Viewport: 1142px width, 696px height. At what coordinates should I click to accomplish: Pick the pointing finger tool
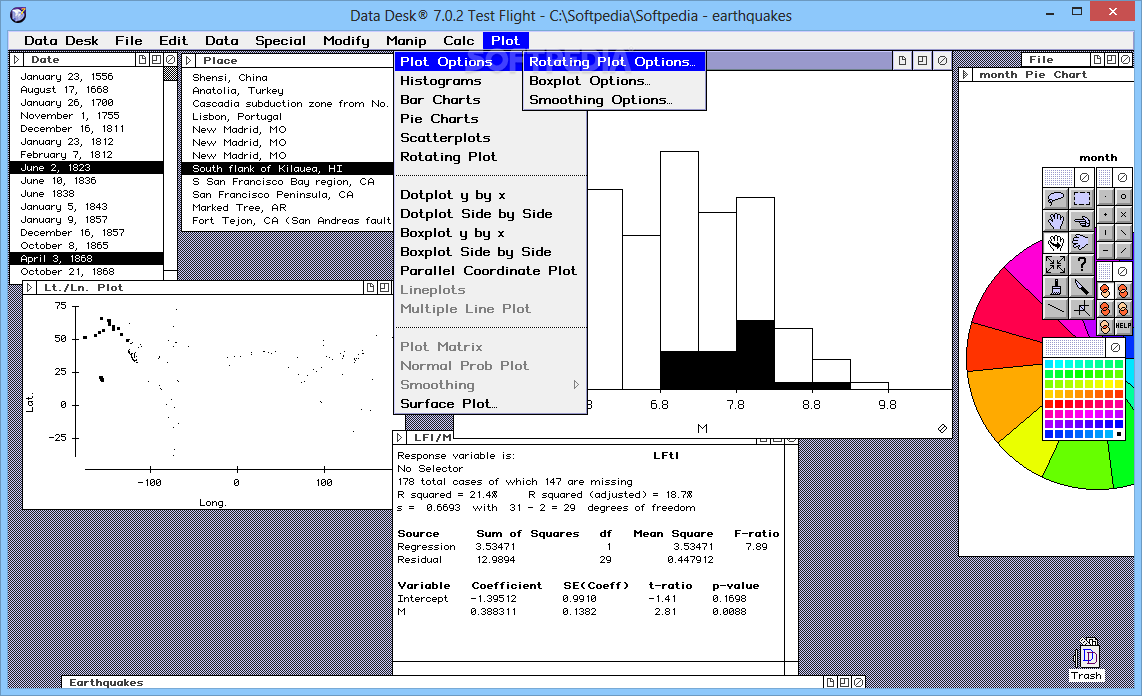[1082, 220]
